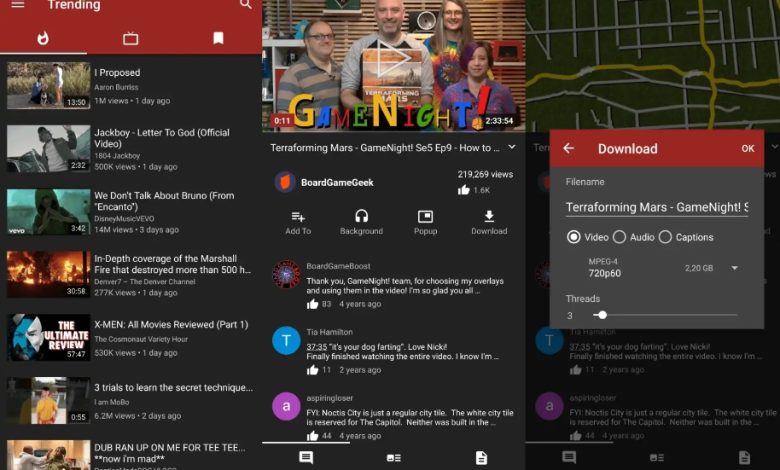Open aspiringloser's avatar
The height and width of the screenshot is (470, 780).
[286, 406]
